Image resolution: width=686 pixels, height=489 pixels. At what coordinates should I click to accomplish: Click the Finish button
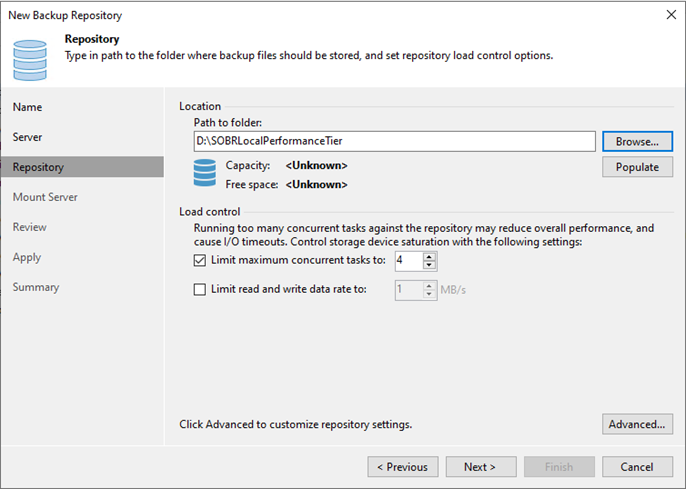[559, 467]
